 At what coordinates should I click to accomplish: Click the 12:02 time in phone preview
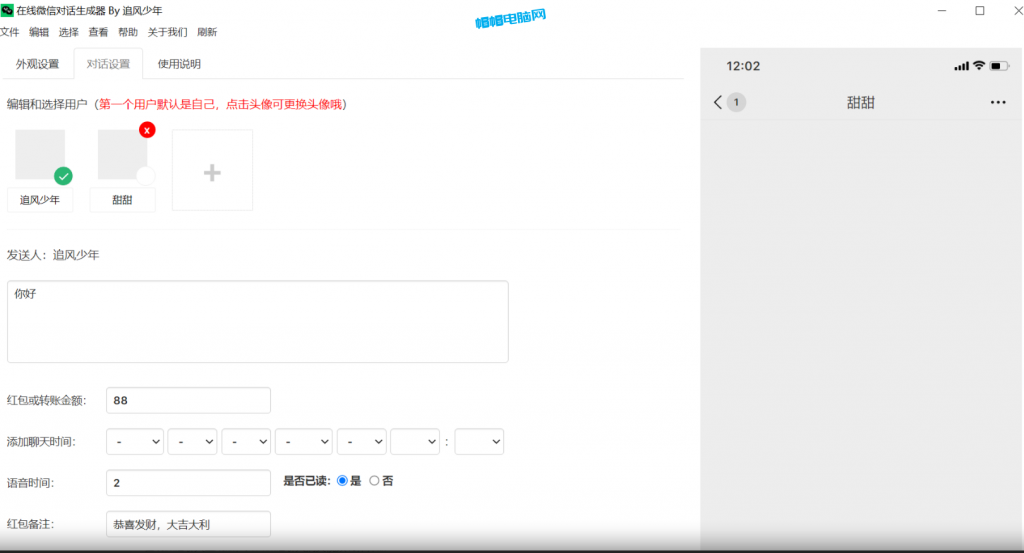(743, 66)
